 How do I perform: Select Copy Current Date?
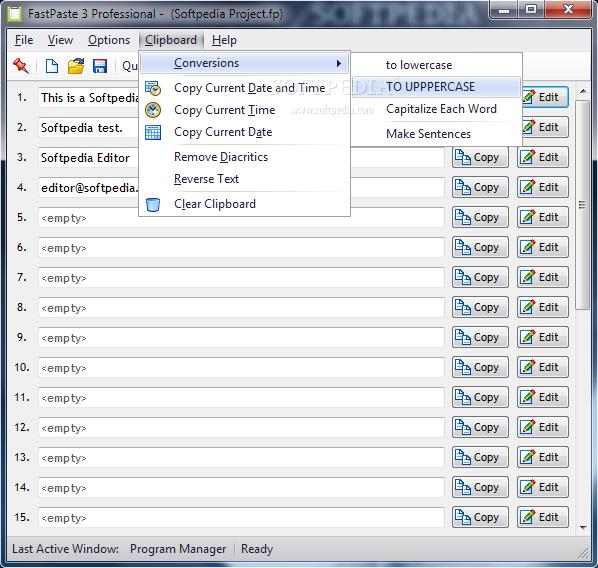click(244, 132)
